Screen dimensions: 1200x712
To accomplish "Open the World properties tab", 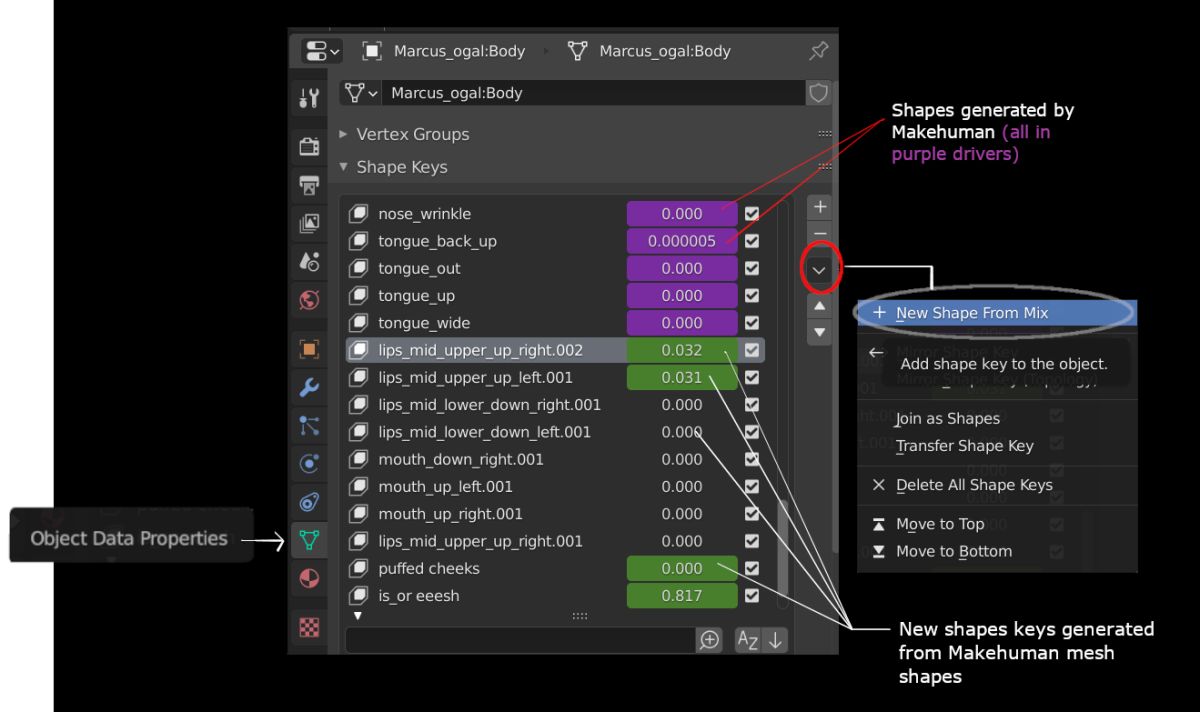I will pyautogui.click(x=309, y=300).
